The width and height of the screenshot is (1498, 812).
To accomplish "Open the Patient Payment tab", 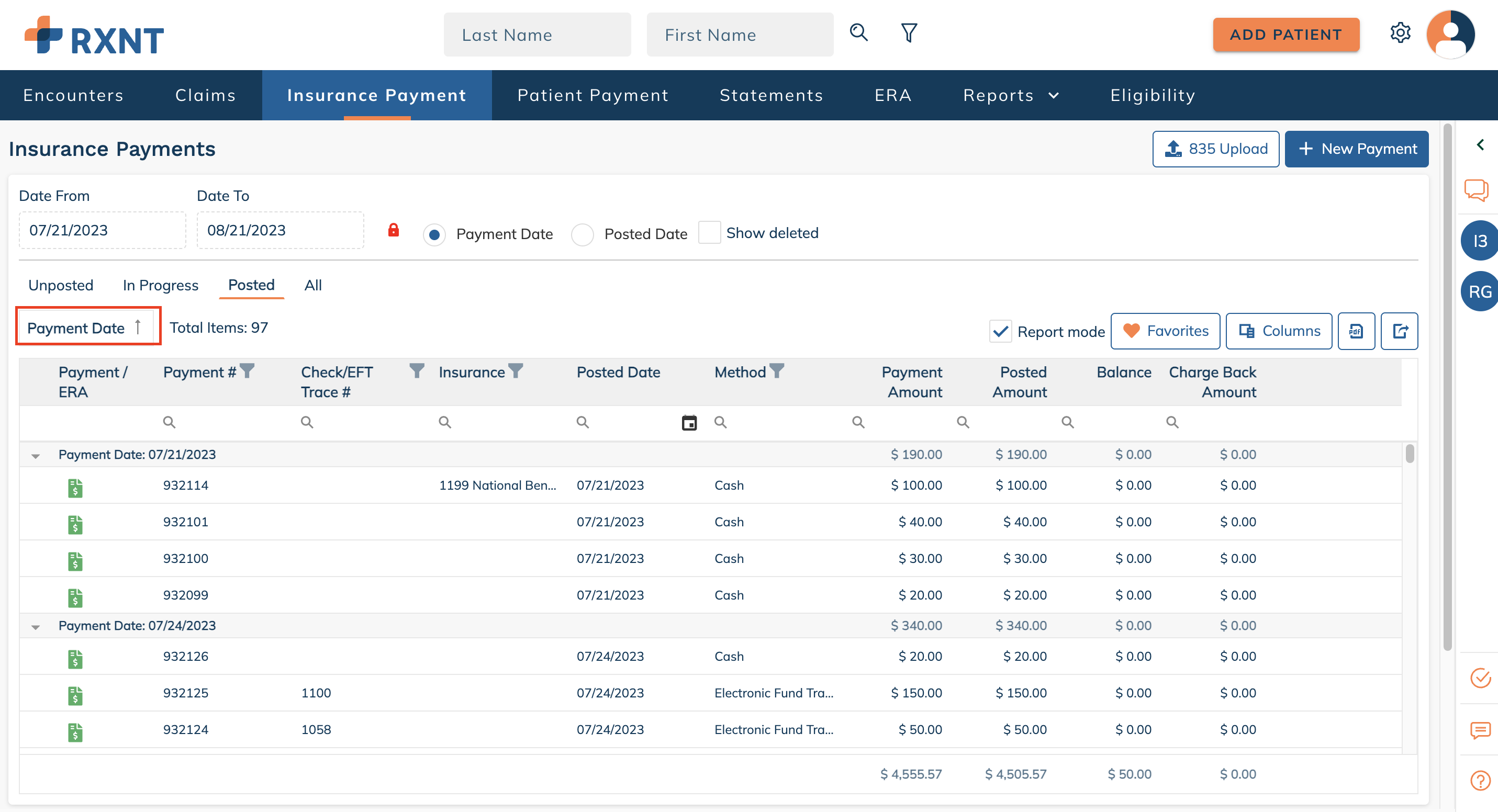I will [593, 95].
